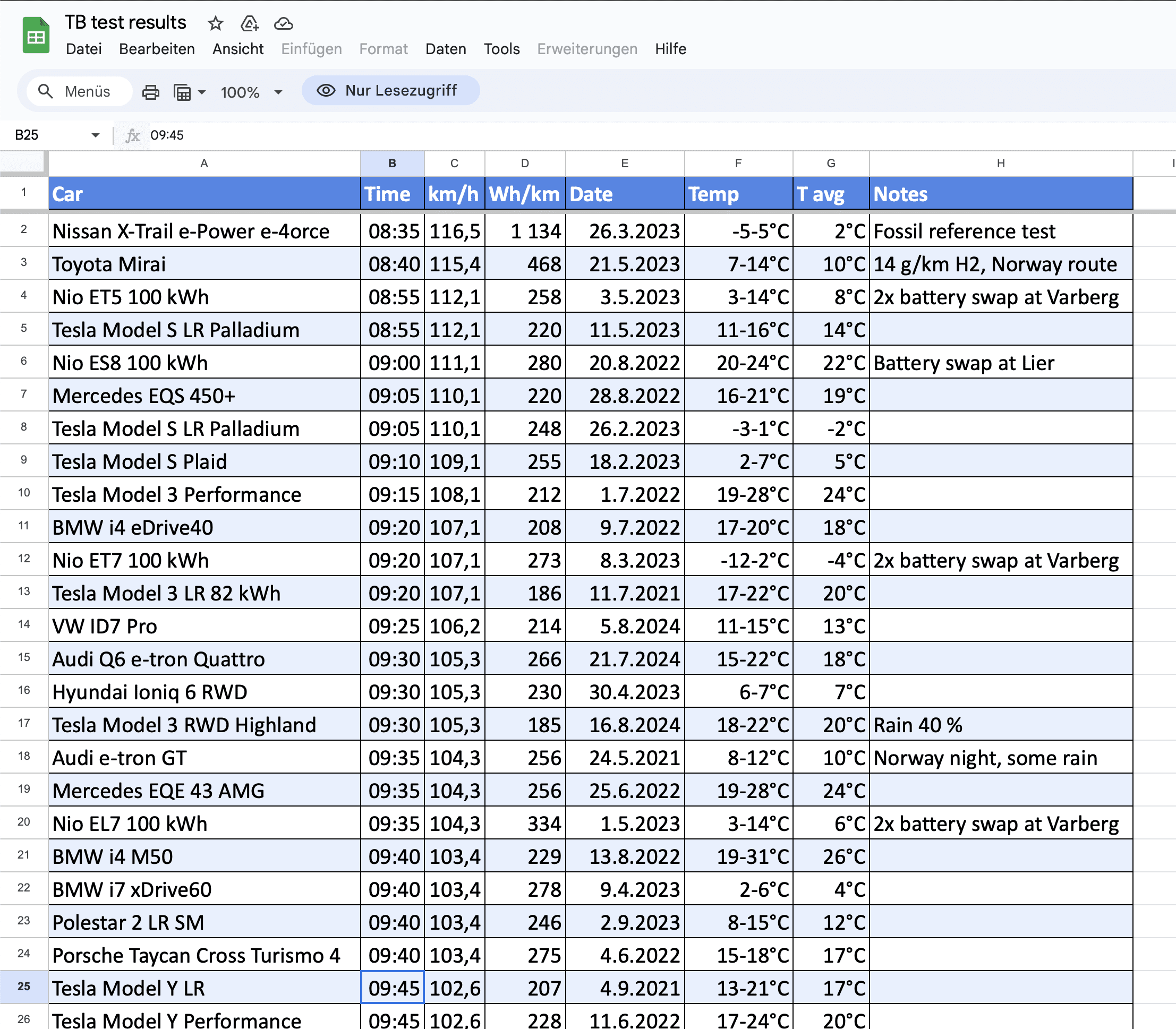Open the Format menu

(383, 49)
